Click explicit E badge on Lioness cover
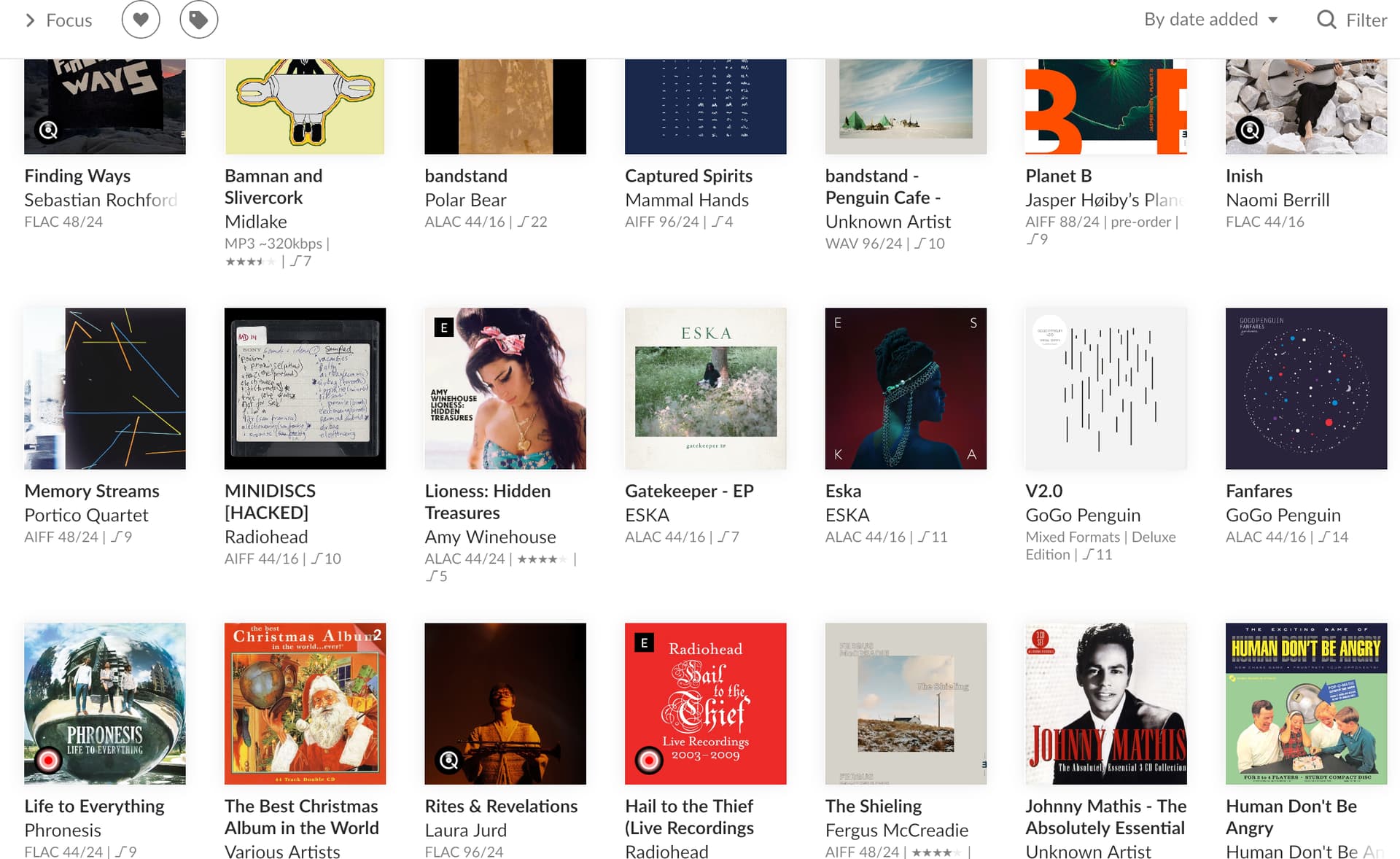 coord(443,327)
